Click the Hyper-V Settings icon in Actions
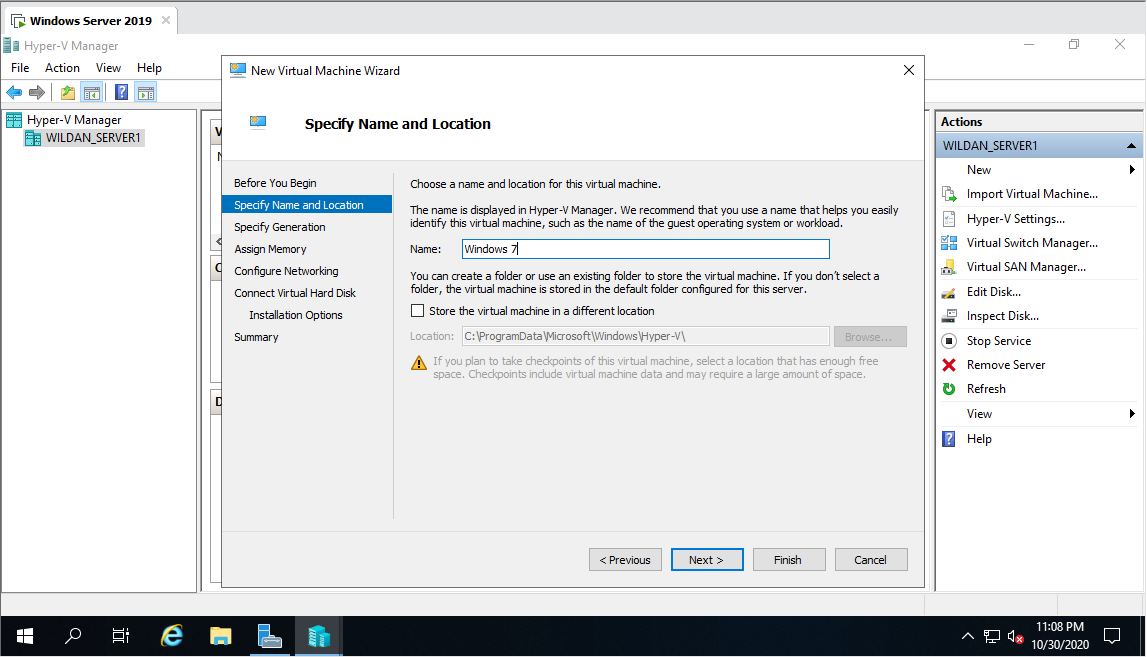Screen dimensions: 1147x657 point(949,219)
